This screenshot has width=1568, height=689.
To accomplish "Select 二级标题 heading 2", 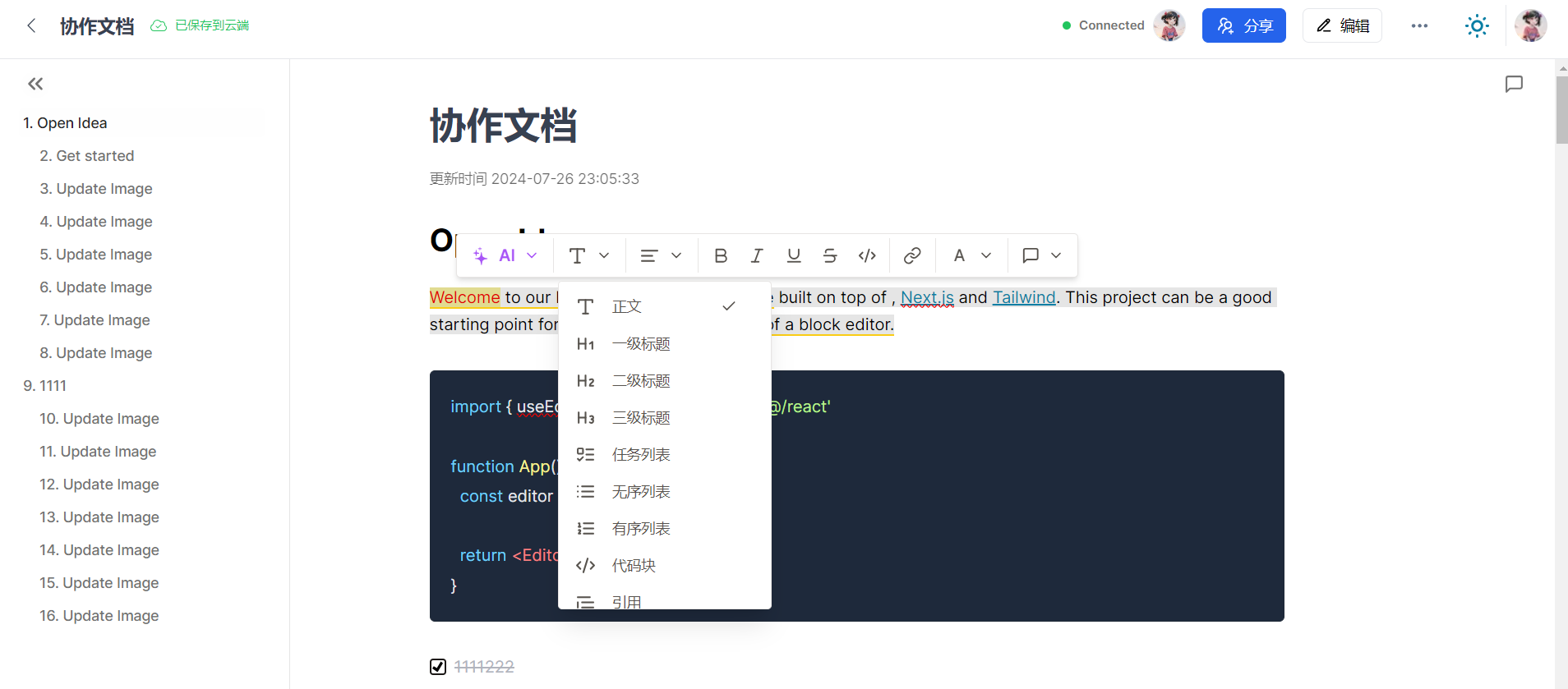I will click(x=664, y=381).
